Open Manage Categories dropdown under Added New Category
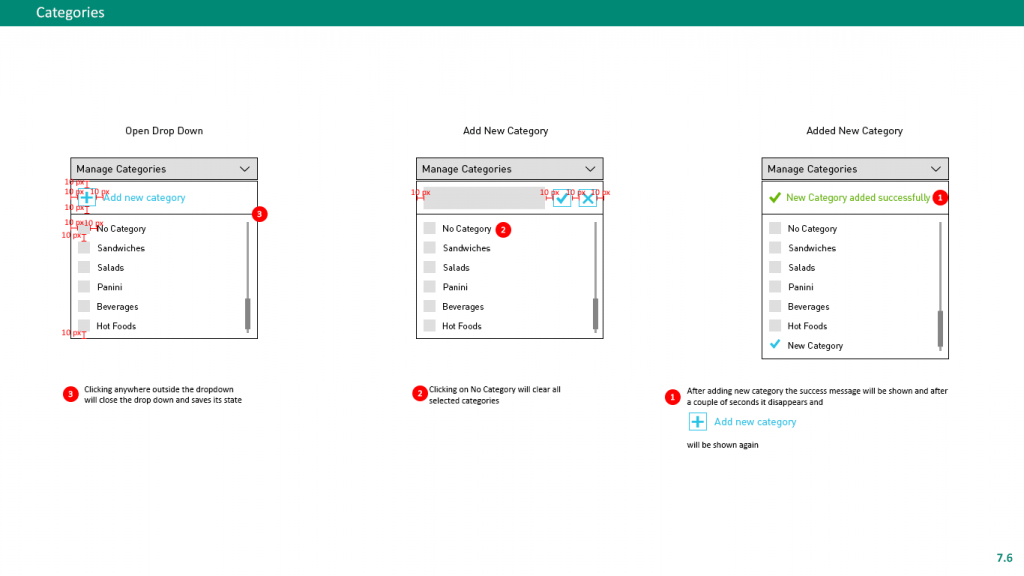 coord(936,169)
